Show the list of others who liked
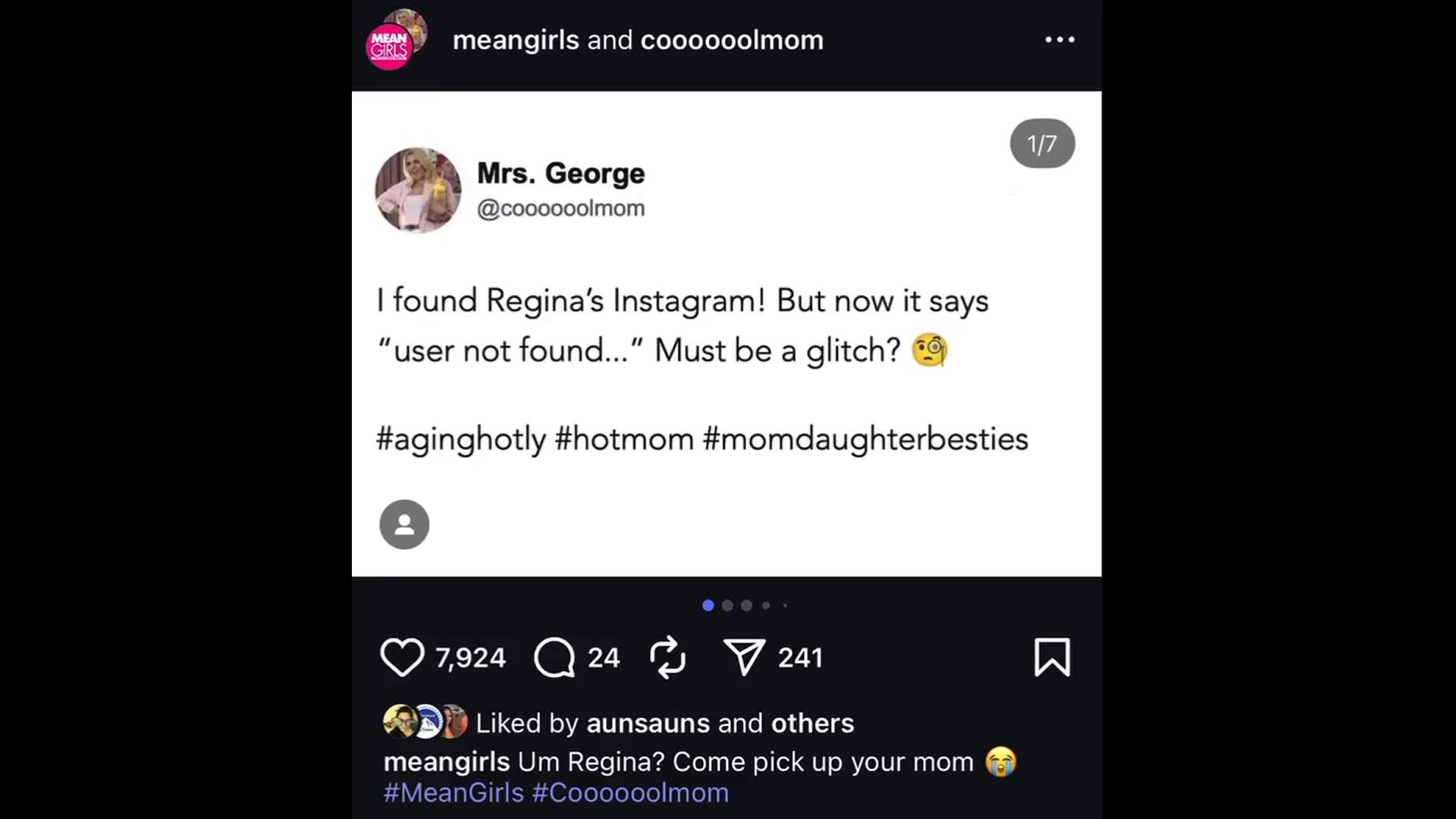Screen dimensions: 1456x819 click(x=812, y=723)
